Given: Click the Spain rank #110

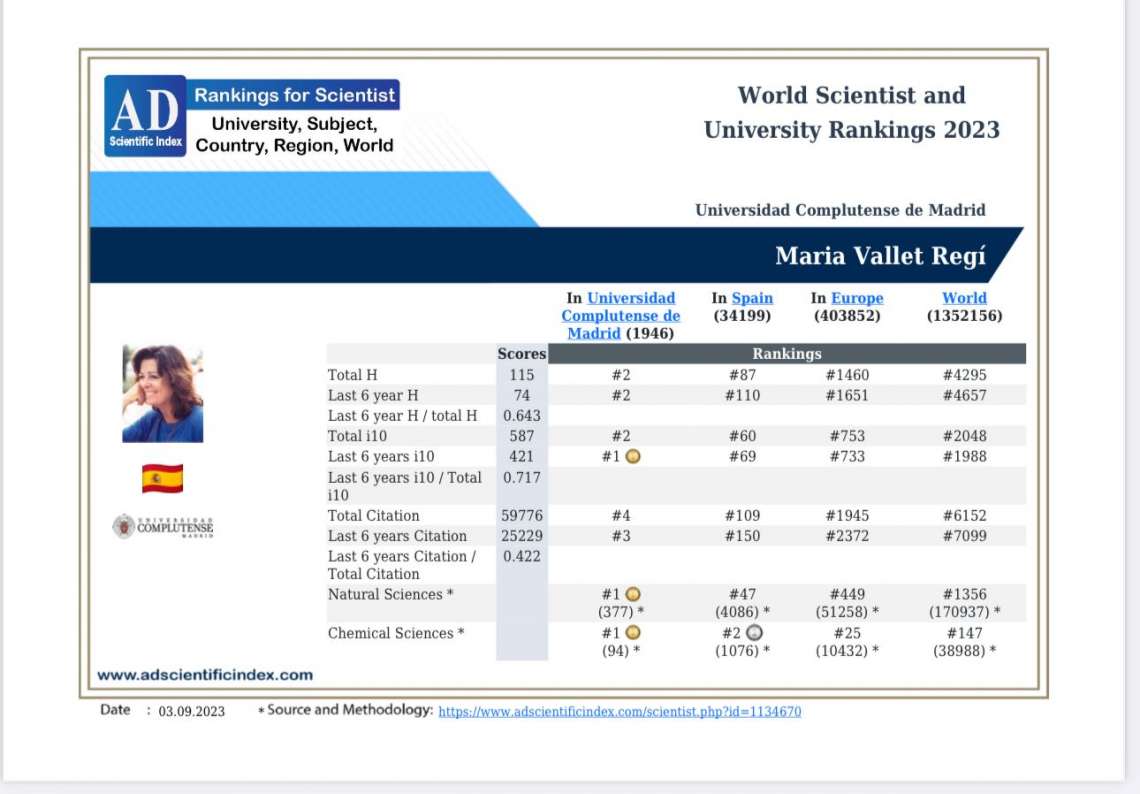Looking at the screenshot, I should point(742,396).
